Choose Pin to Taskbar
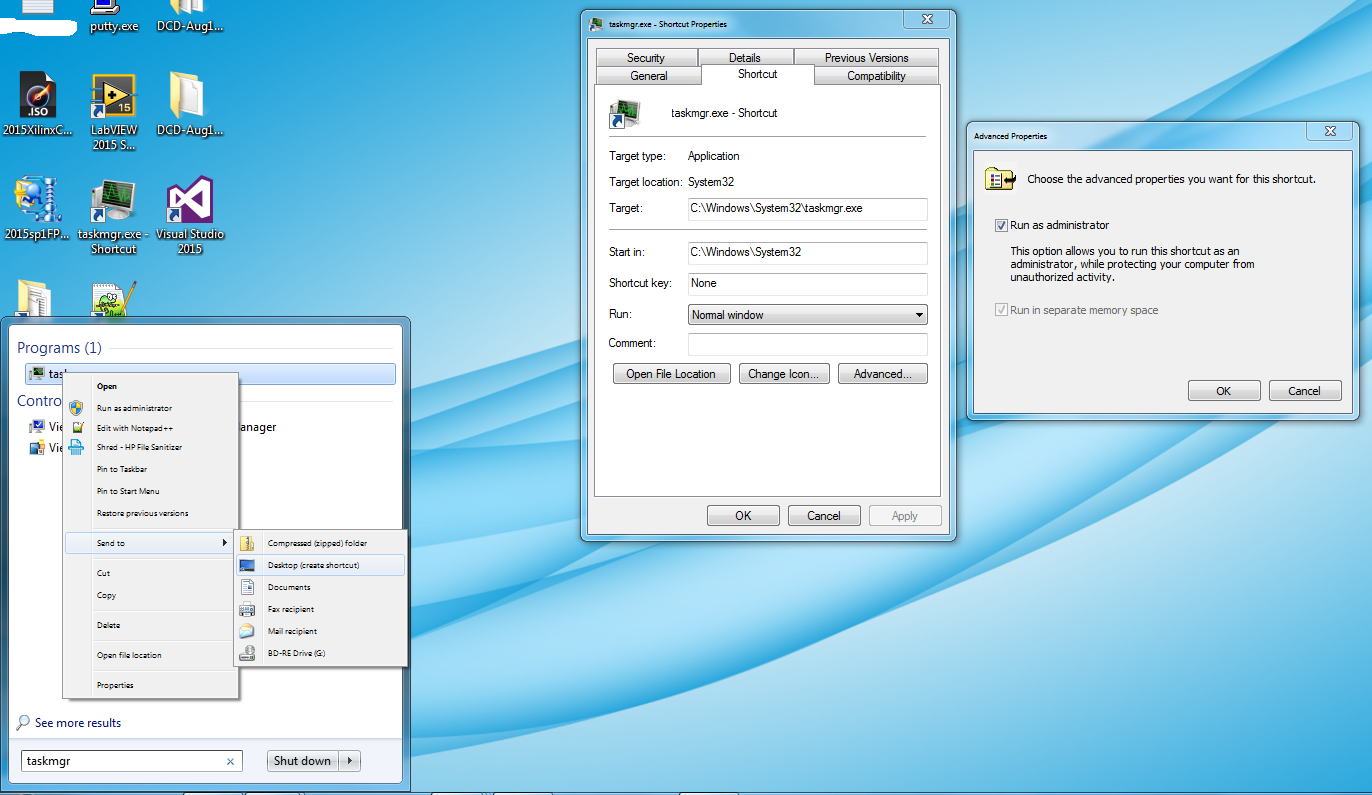 [x=121, y=469]
